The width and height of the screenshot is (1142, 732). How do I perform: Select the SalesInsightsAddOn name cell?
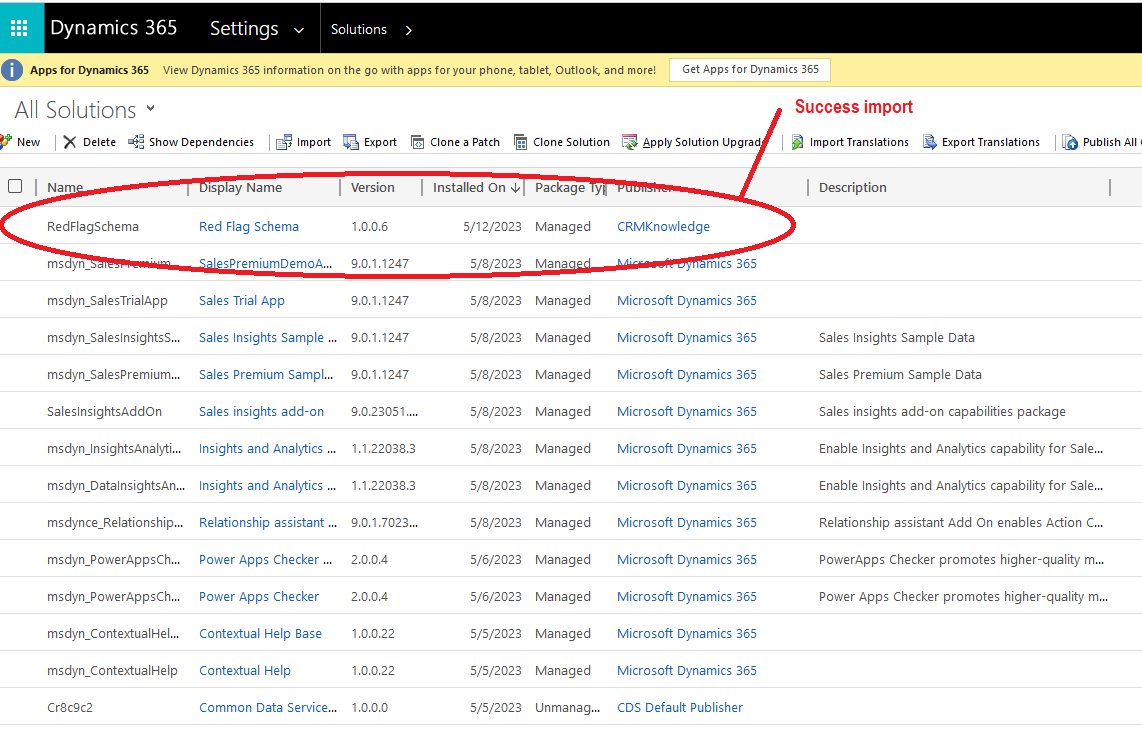pyautogui.click(x=105, y=412)
